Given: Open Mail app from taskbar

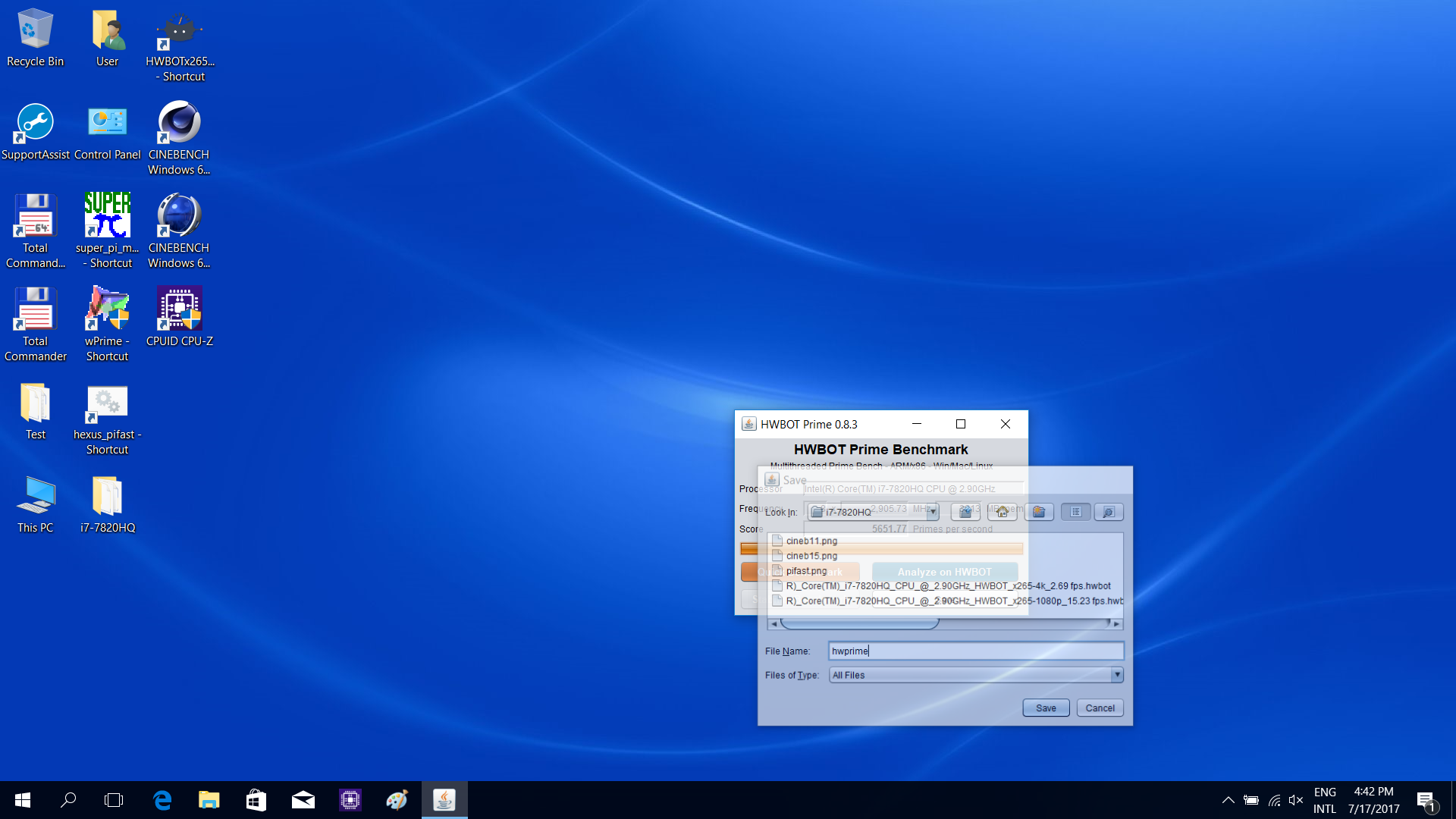Looking at the screenshot, I should pos(303,800).
